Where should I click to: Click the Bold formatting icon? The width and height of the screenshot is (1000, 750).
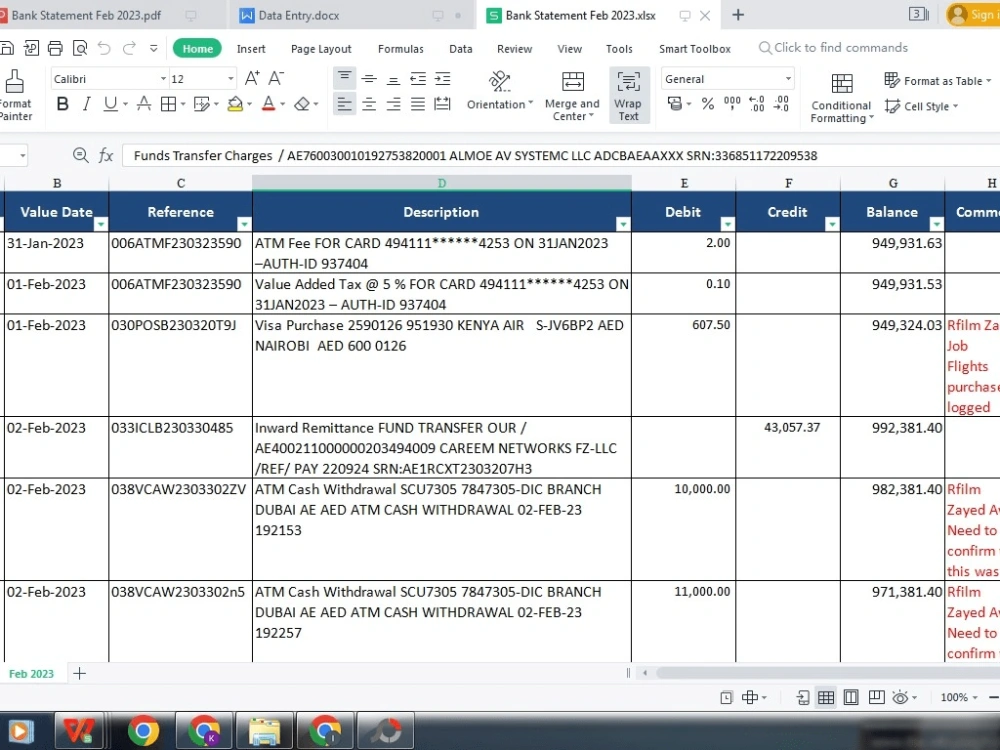62,104
